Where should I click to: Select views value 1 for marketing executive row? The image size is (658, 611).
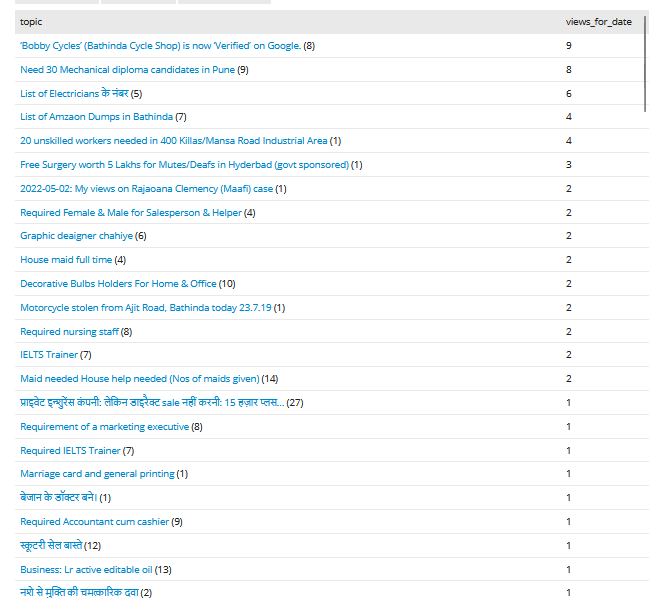[x=569, y=427]
